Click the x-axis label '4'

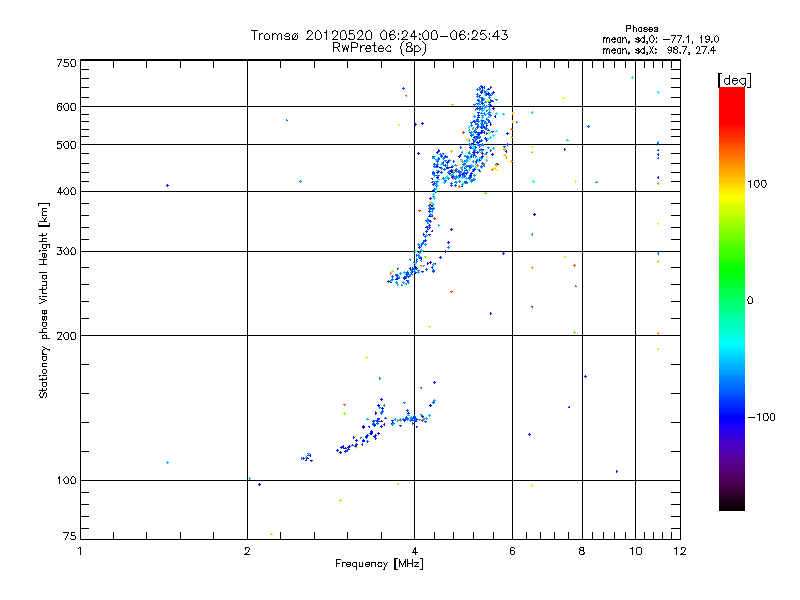pyautogui.click(x=414, y=551)
